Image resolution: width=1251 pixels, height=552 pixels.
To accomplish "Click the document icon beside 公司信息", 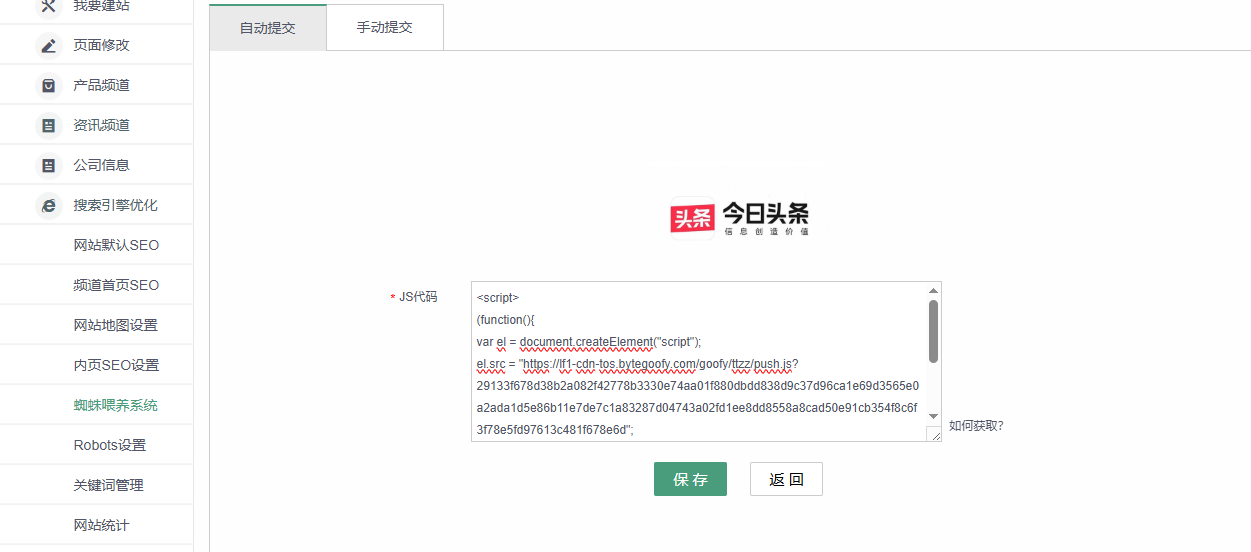I will [x=48, y=165].
